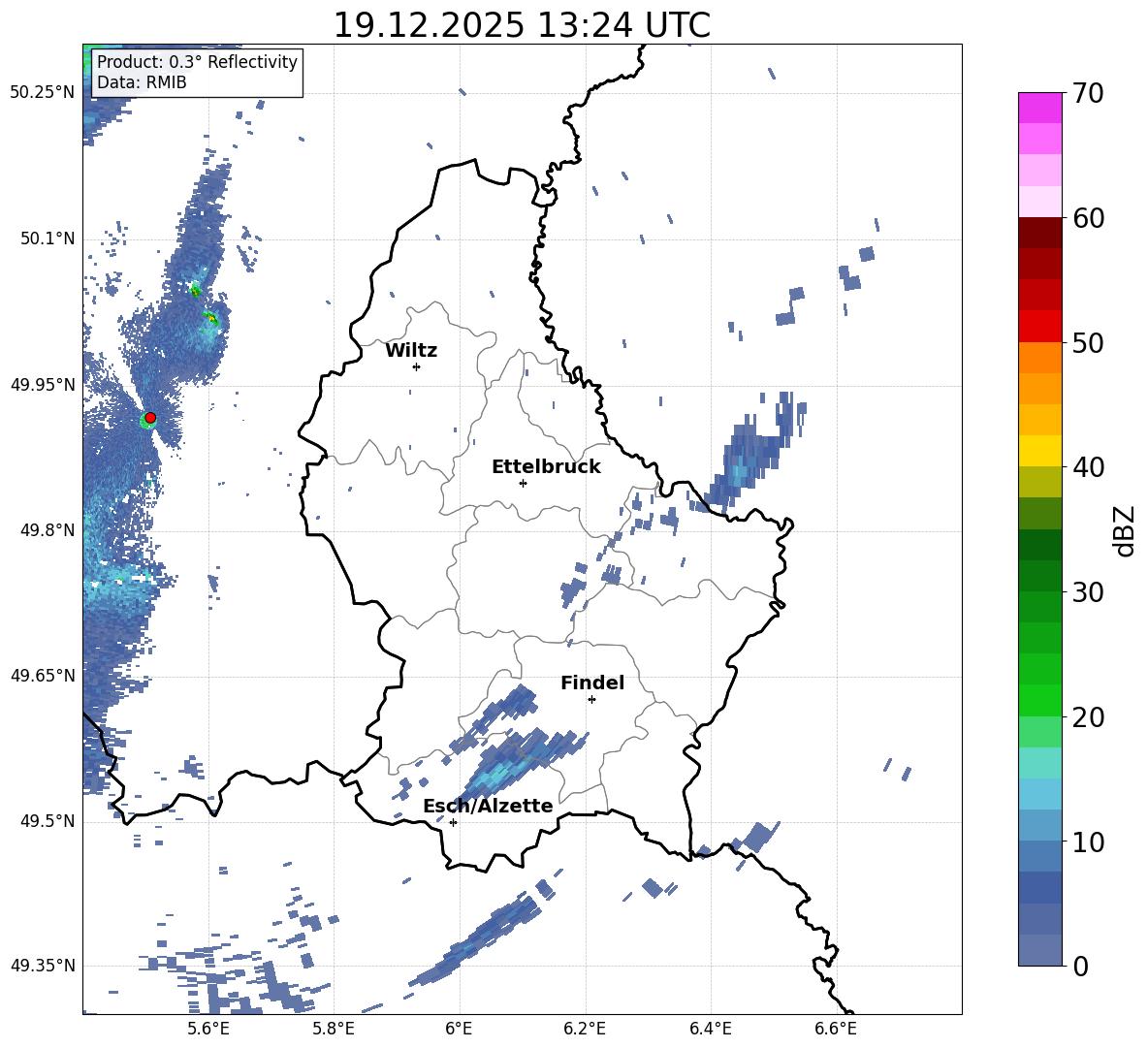
Task: Click the Findel station cross marker
Action: click(x=591, y=700)
